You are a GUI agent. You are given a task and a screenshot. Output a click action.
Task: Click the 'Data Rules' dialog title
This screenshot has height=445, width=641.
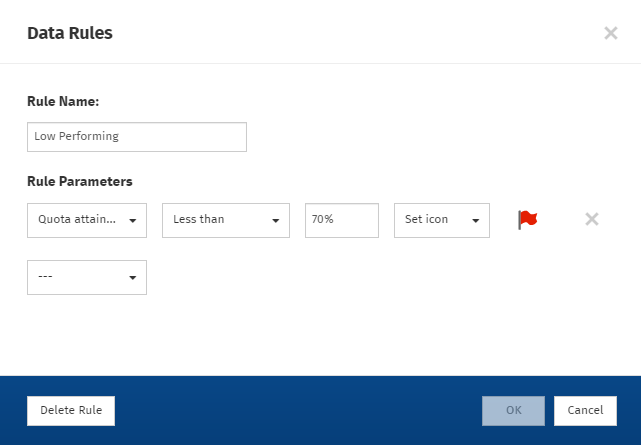(69, 33)
